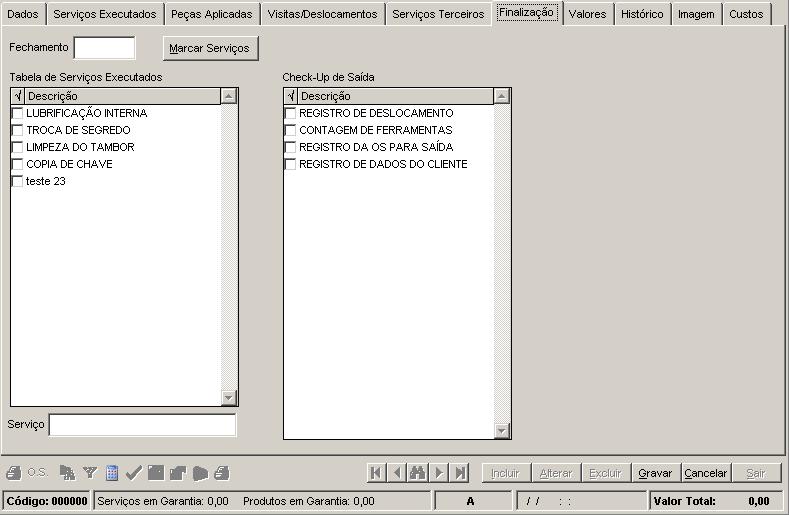789x515 pixels.
Task: Click the Alterar button
Action: click(x=556, y=473)
